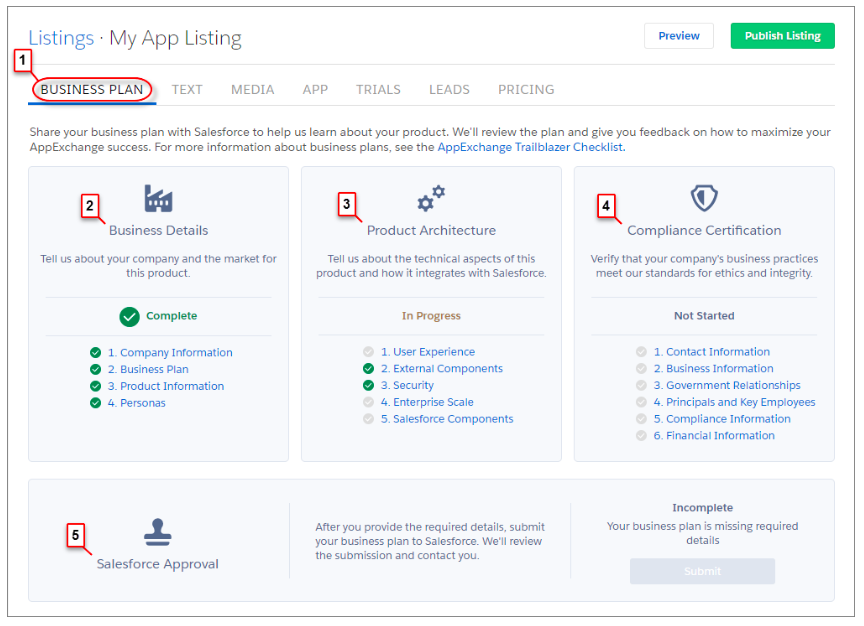Image resolution: width=864 pixels, height=626 pixels.
Task: Open the Listings breadcrumb link
Action: pyautogui.click(x=61, y=38)
